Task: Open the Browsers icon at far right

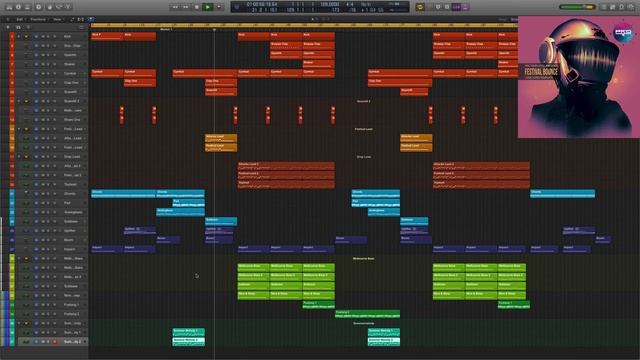Action: coord(631,7)
